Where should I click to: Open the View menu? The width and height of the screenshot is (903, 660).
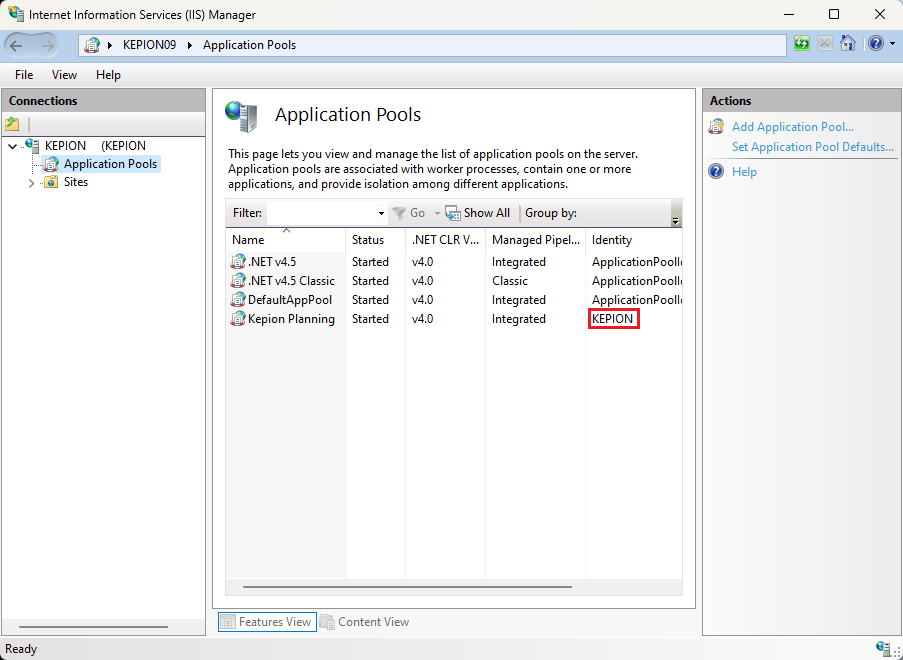(x=64, y=75)
